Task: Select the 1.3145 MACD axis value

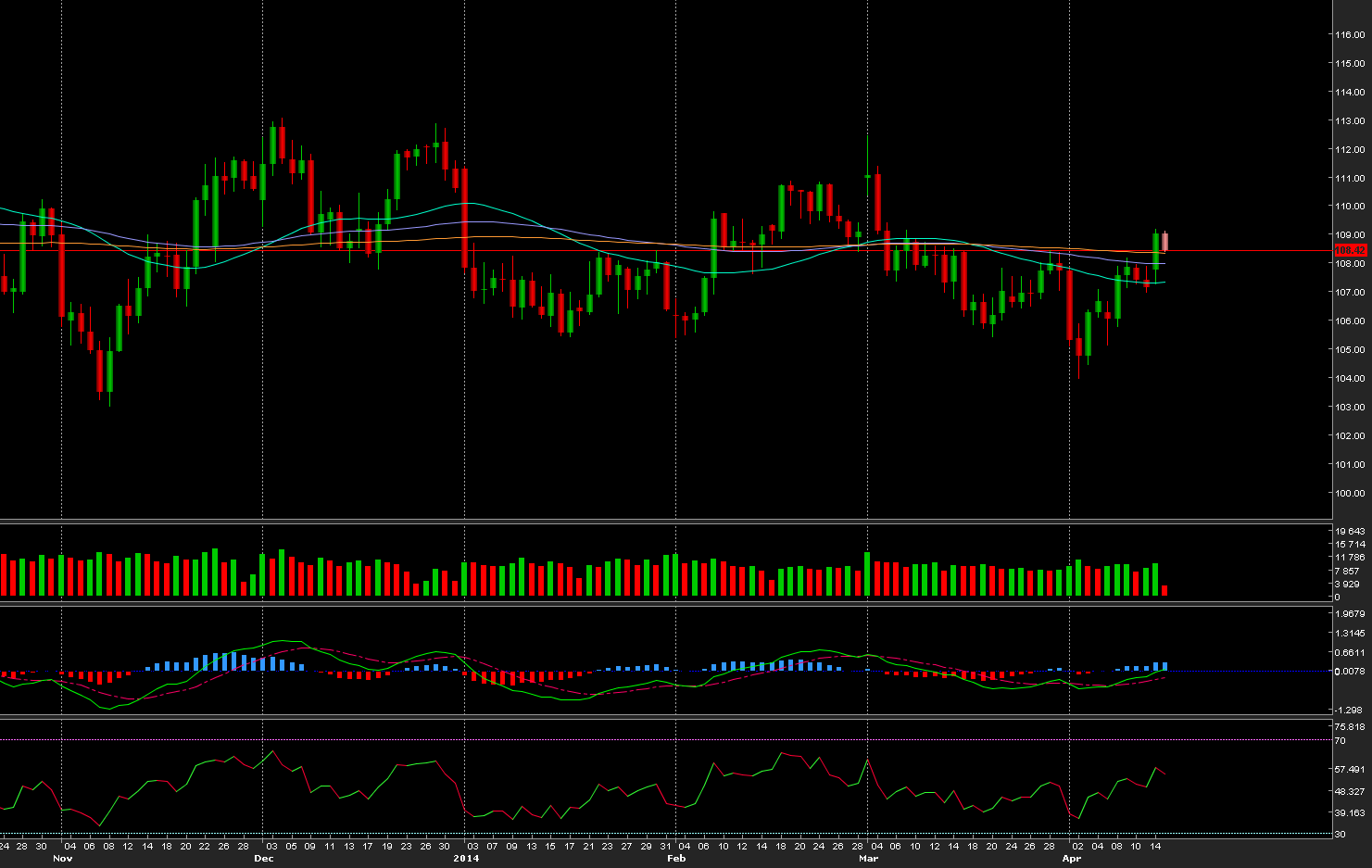Action: (x=1350, y=634)
